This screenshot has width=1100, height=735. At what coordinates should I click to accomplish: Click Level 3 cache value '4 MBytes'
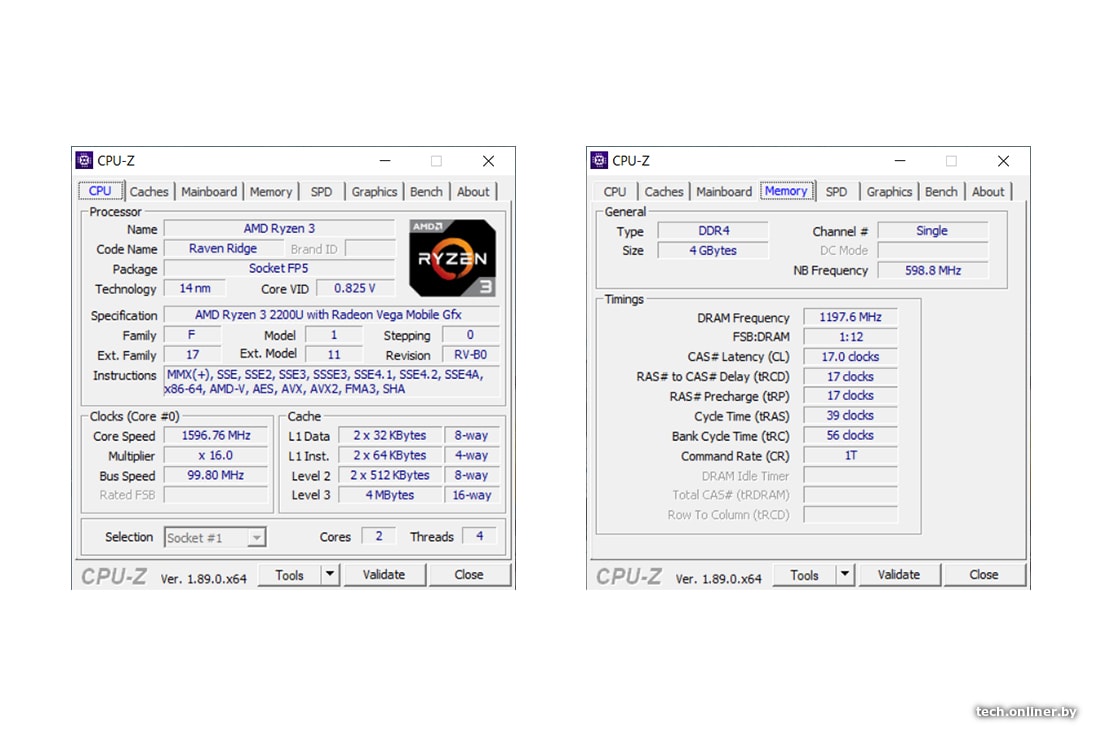click(x=390, y=495)
